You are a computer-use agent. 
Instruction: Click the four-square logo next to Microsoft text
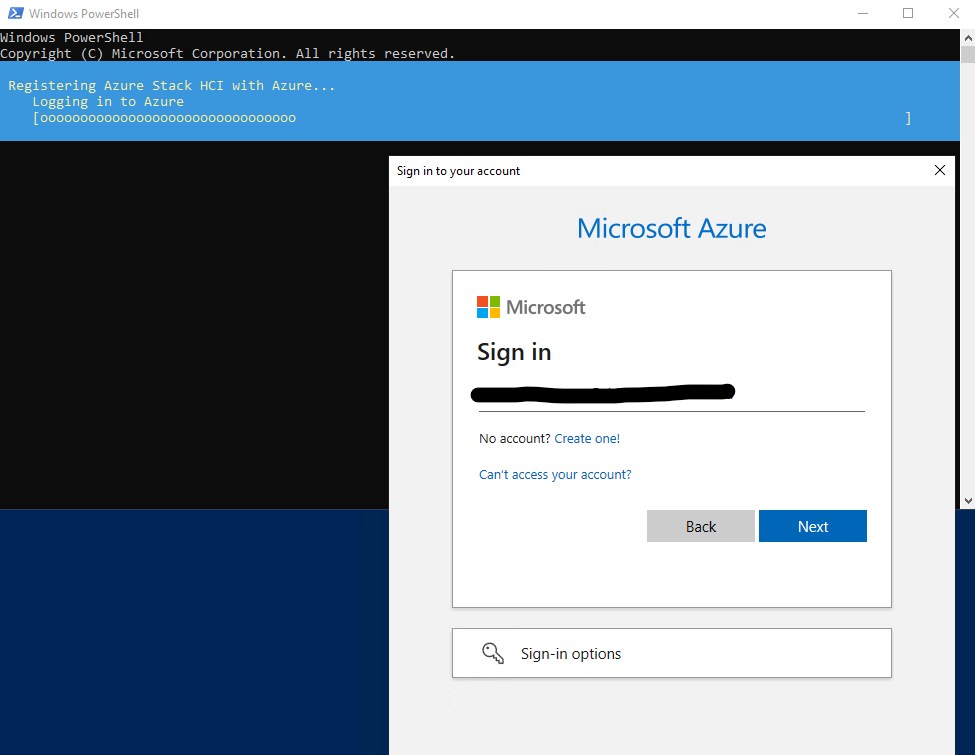pyautogui.click(x=487, y=306)
